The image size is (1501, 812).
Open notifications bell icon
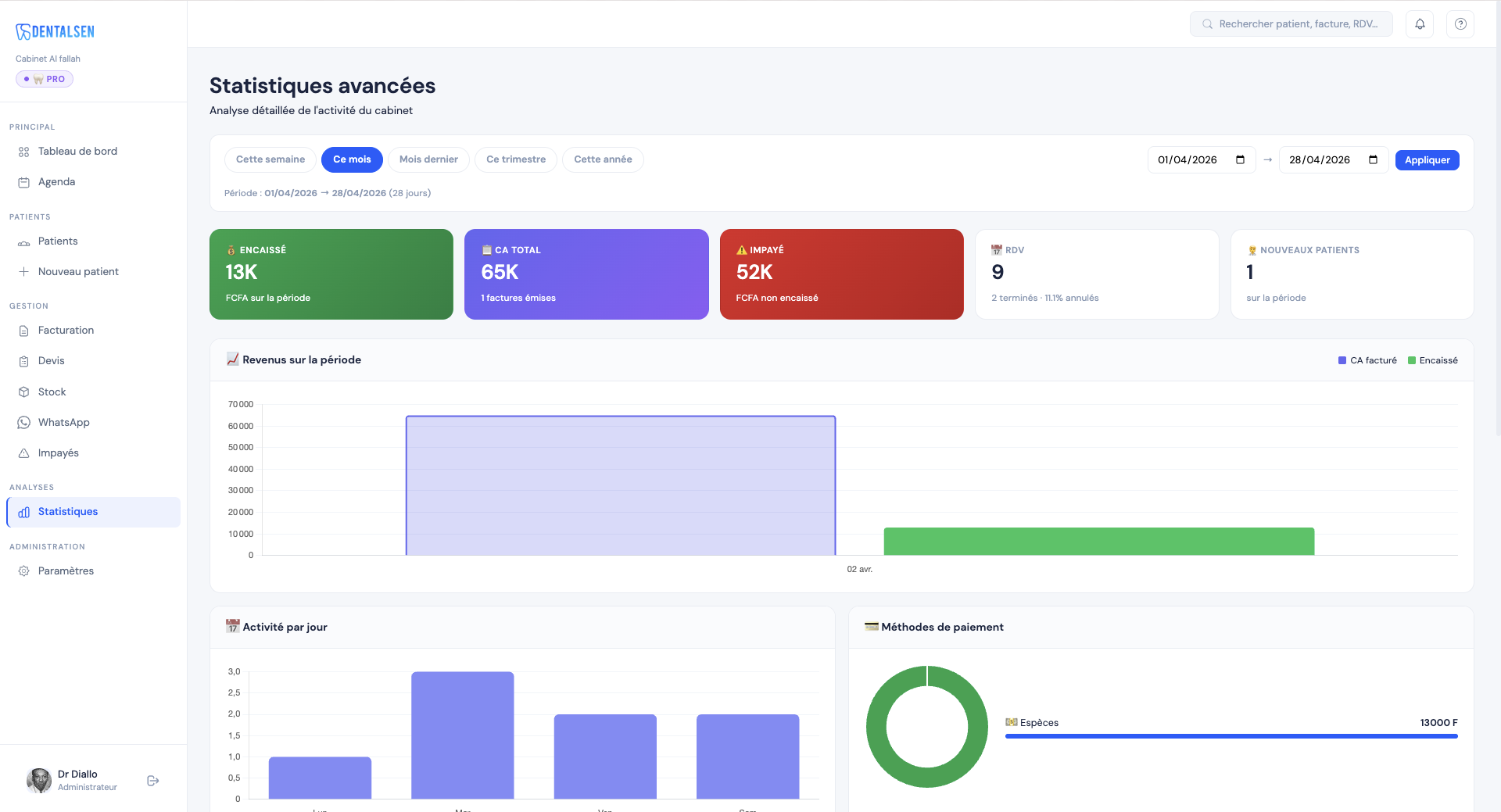coord(1420,24)
